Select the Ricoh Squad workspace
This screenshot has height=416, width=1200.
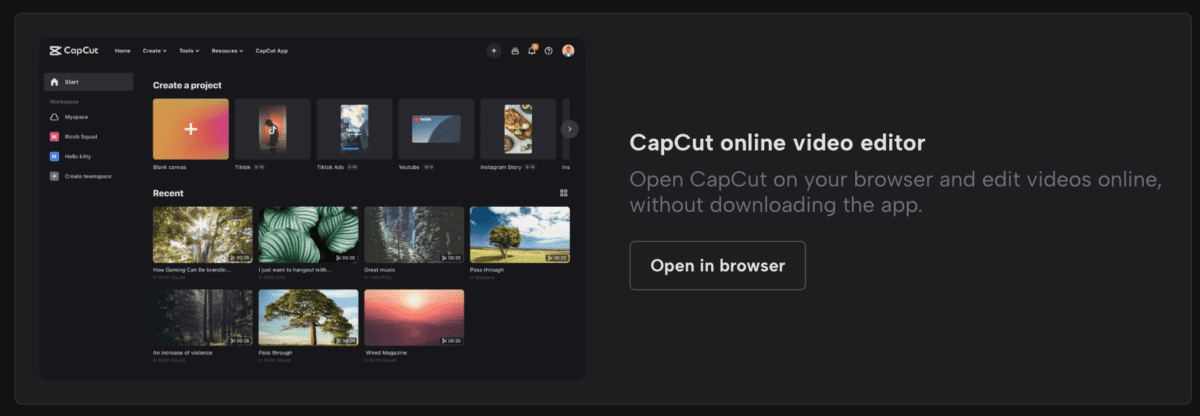[x=80, y=136]
